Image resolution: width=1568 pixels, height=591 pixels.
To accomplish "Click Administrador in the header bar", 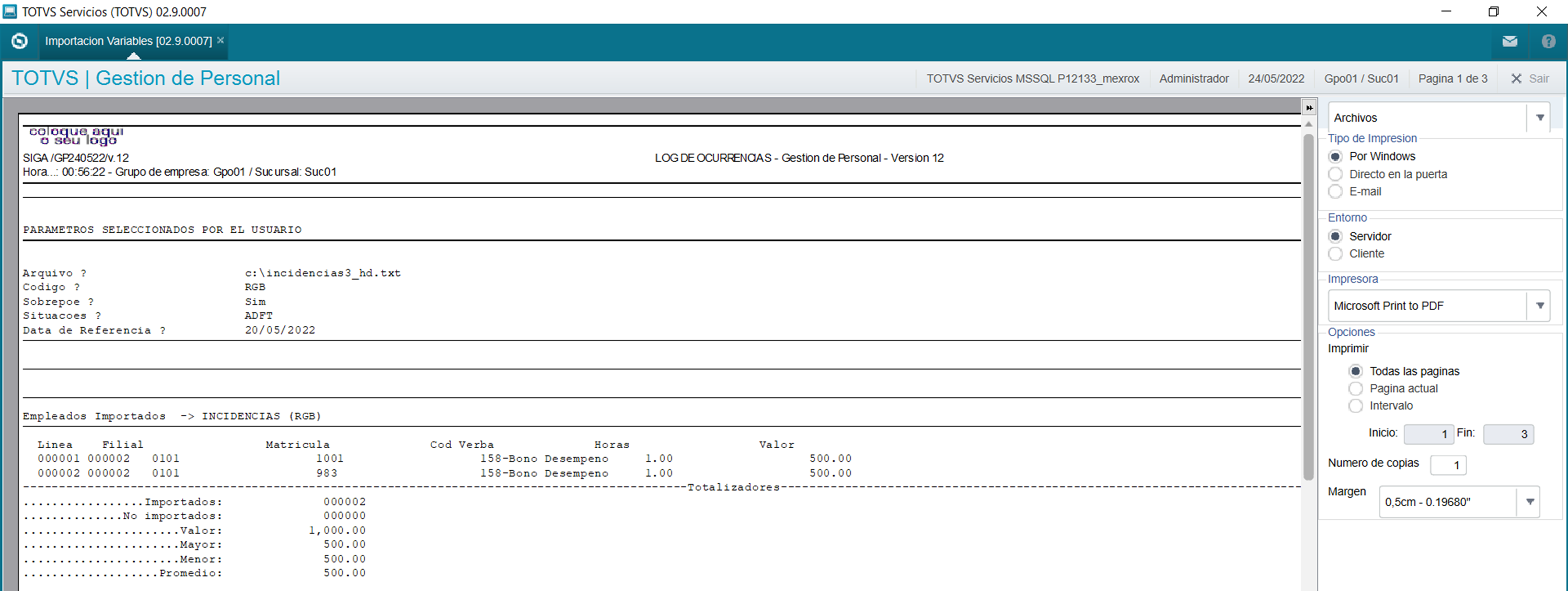I will click(x=1194, y=78).
